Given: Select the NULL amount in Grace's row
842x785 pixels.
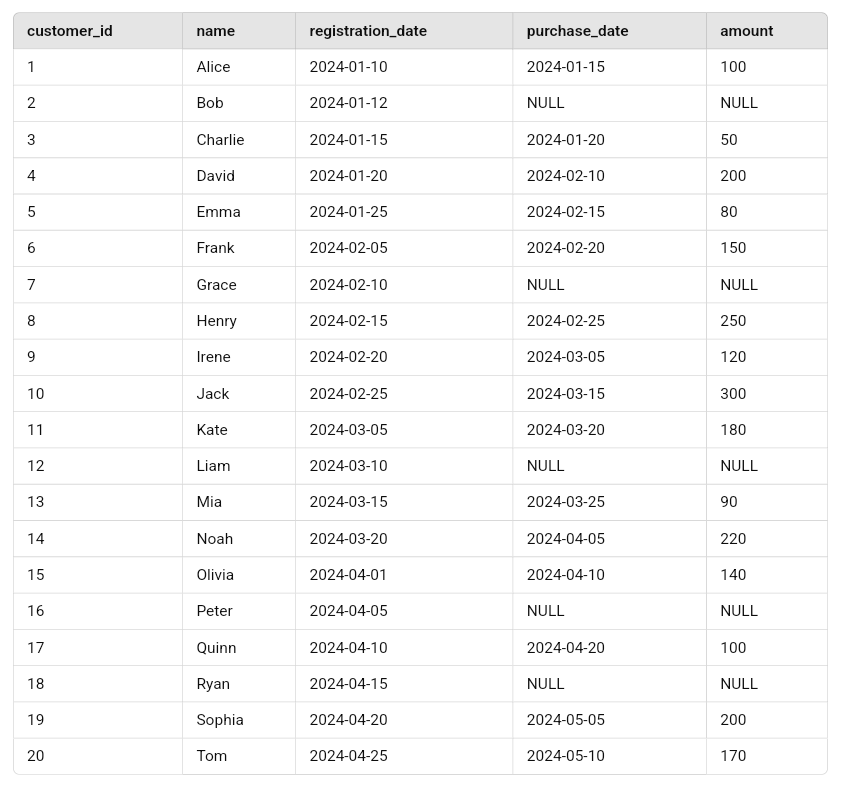Looking at the screenshot, I should 739,285.
